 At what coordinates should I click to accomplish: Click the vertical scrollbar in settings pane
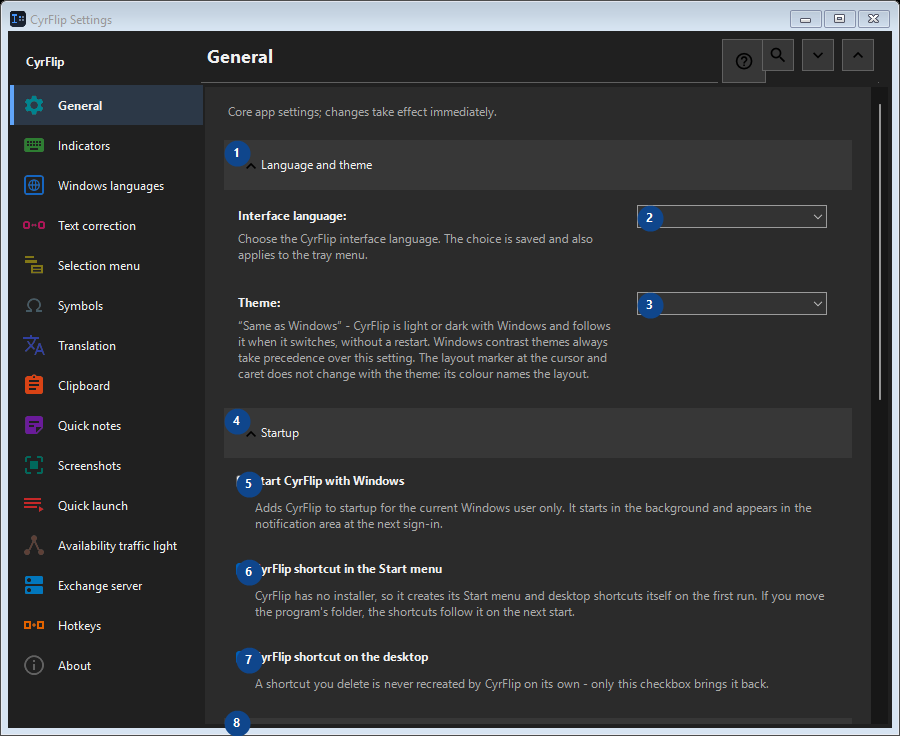880,251
